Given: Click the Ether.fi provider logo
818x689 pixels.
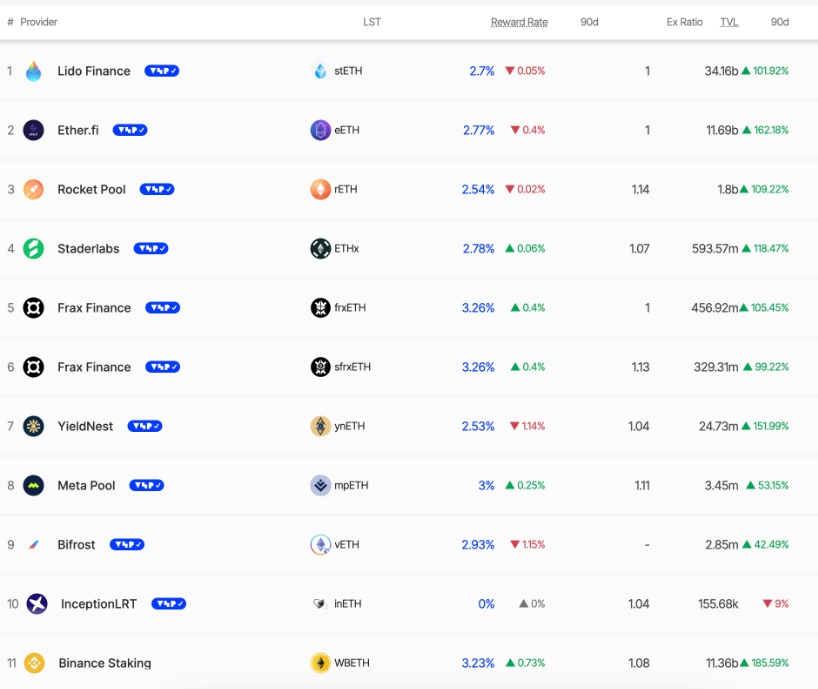Looking at the screenshot, I should tap(33, 130).
